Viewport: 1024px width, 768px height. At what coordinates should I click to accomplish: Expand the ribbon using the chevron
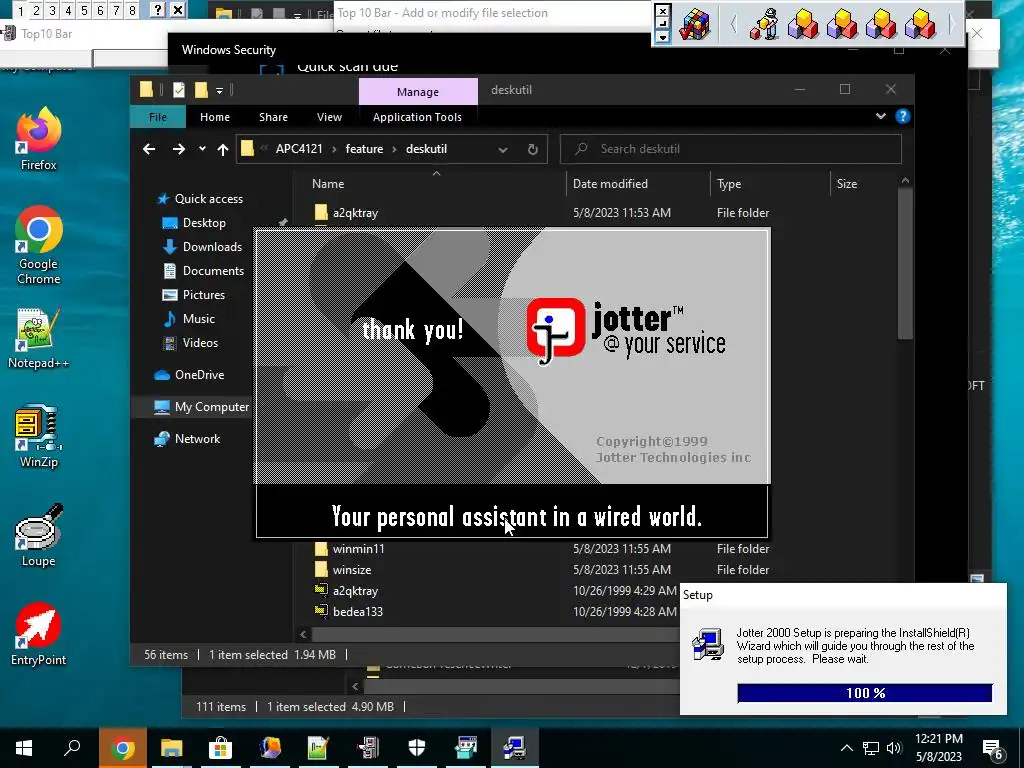coord(881,116)
